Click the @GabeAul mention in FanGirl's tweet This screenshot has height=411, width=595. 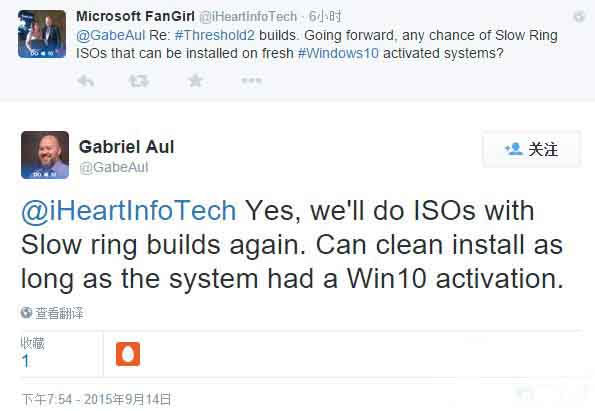(x=110, y=35)
